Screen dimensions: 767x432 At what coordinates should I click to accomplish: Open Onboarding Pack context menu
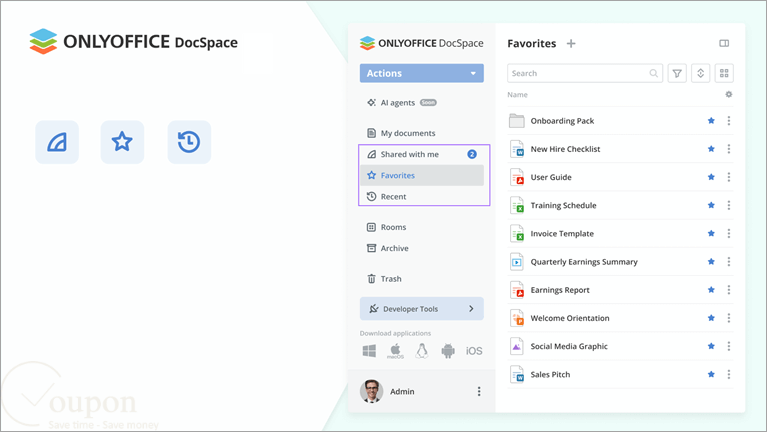coord(728,121)
